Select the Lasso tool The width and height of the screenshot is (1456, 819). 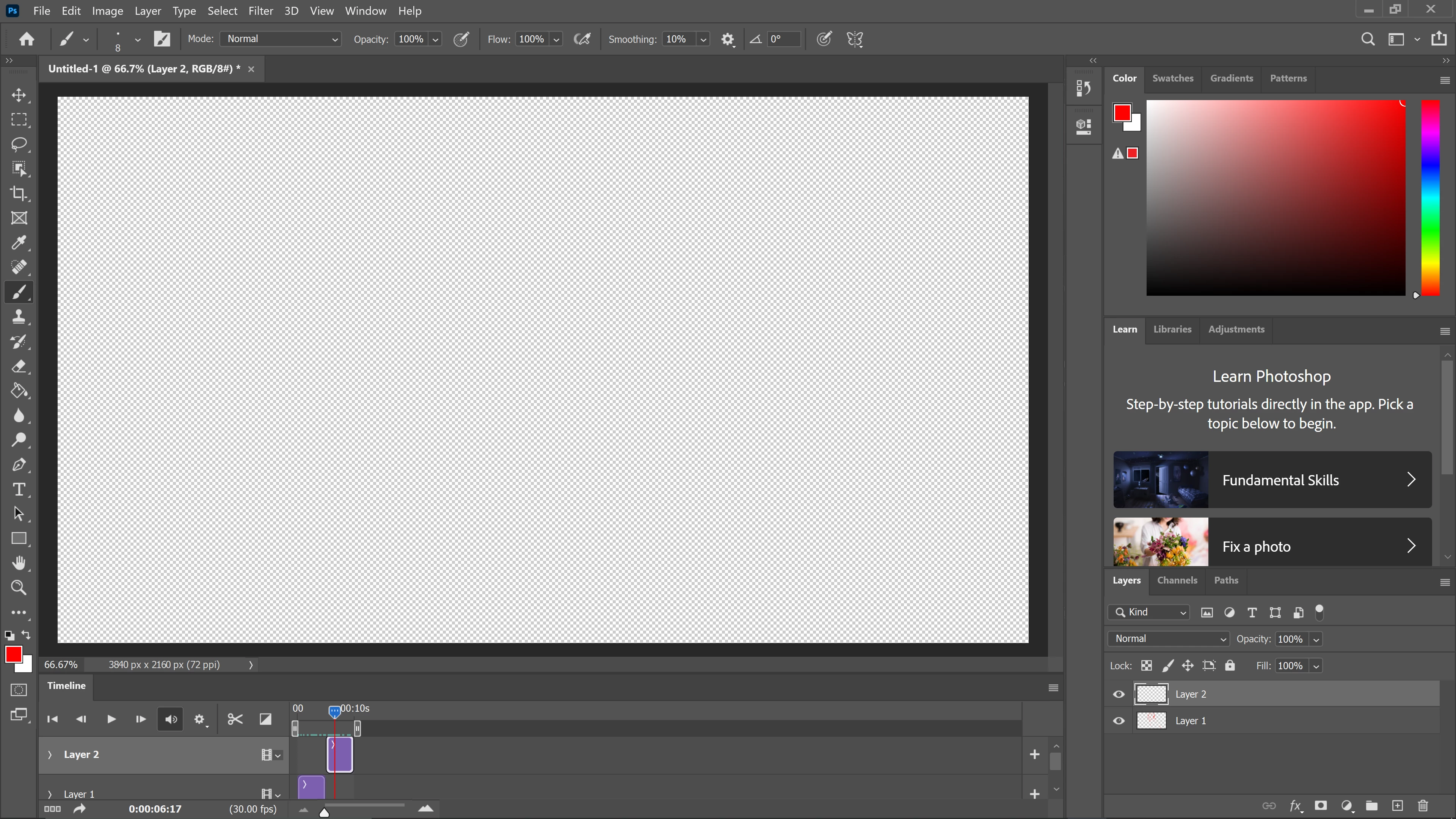pyautogui.click(x=19, y=144)
